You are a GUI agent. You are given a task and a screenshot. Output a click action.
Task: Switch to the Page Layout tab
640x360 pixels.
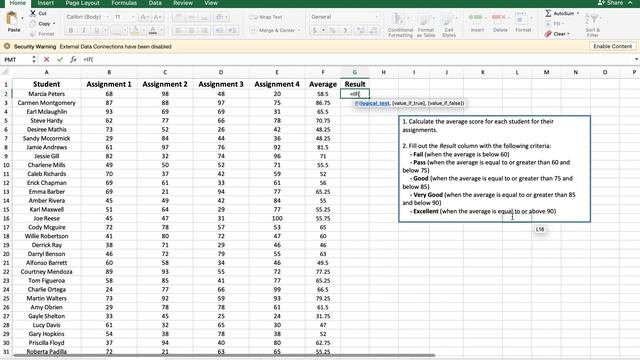pos(82,3)
